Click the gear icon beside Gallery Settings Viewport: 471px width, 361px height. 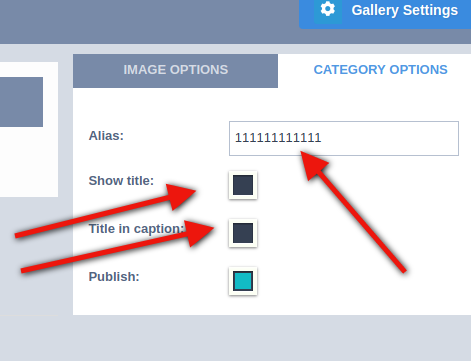tap(328, 10)
